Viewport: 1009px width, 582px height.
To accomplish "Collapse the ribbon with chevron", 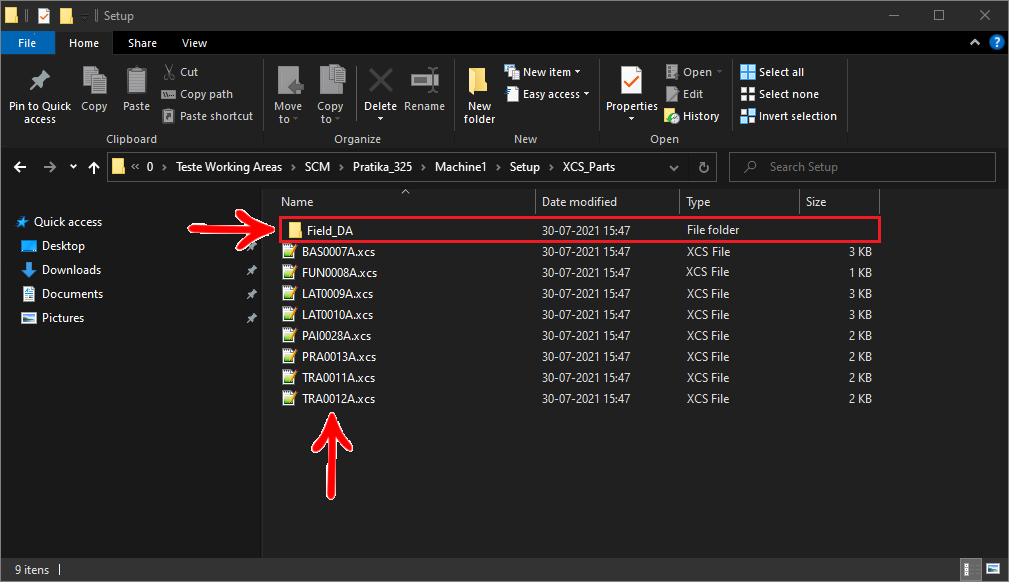I will 975,42.
